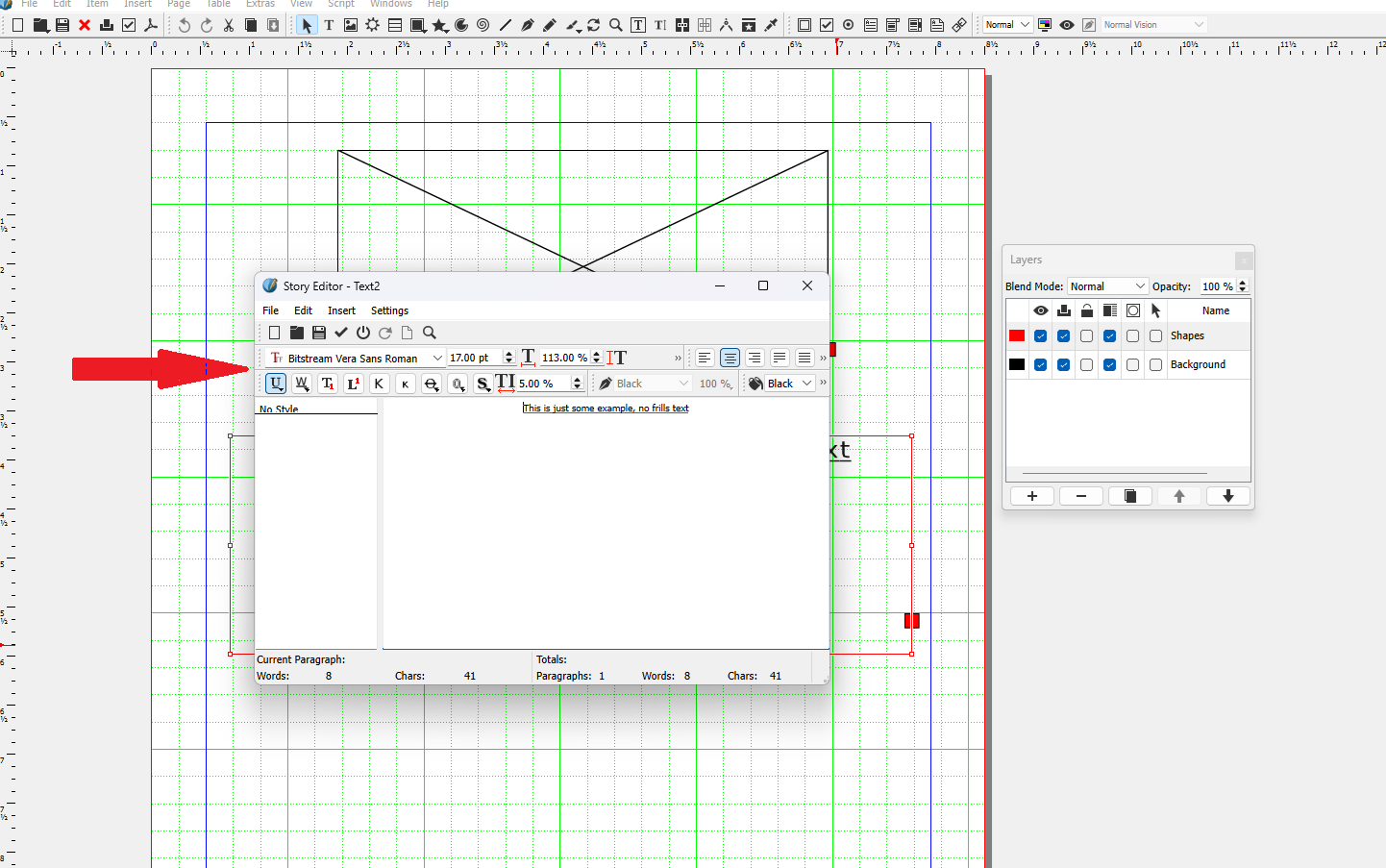Toggle Small Caps style button
The height and width of the screenshot is (868, 1386).
point(406,384)
